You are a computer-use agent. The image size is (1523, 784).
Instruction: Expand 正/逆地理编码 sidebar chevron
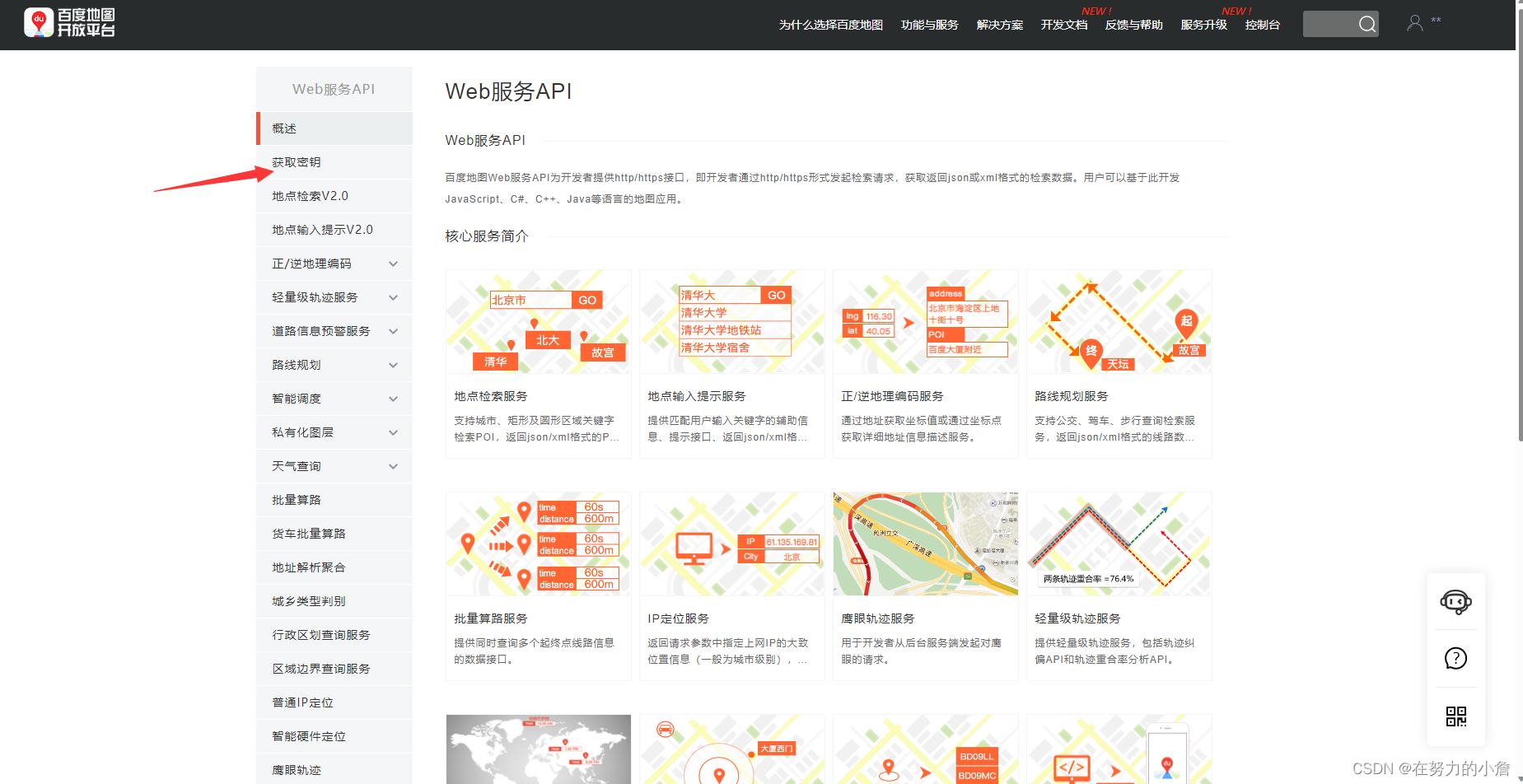click(x=394, y=264)
